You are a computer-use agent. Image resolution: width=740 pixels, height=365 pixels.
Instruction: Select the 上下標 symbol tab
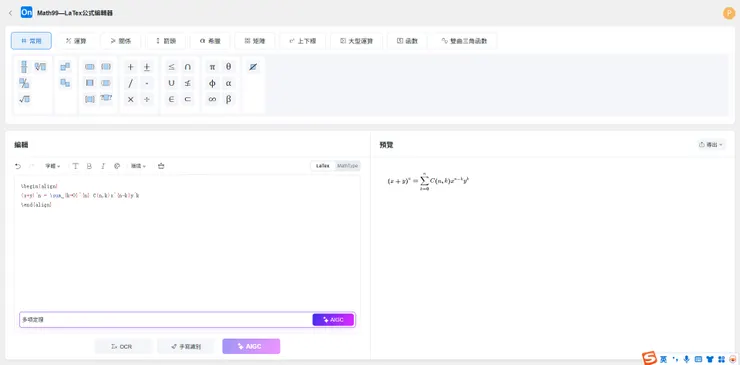click(x=303, y=41)
